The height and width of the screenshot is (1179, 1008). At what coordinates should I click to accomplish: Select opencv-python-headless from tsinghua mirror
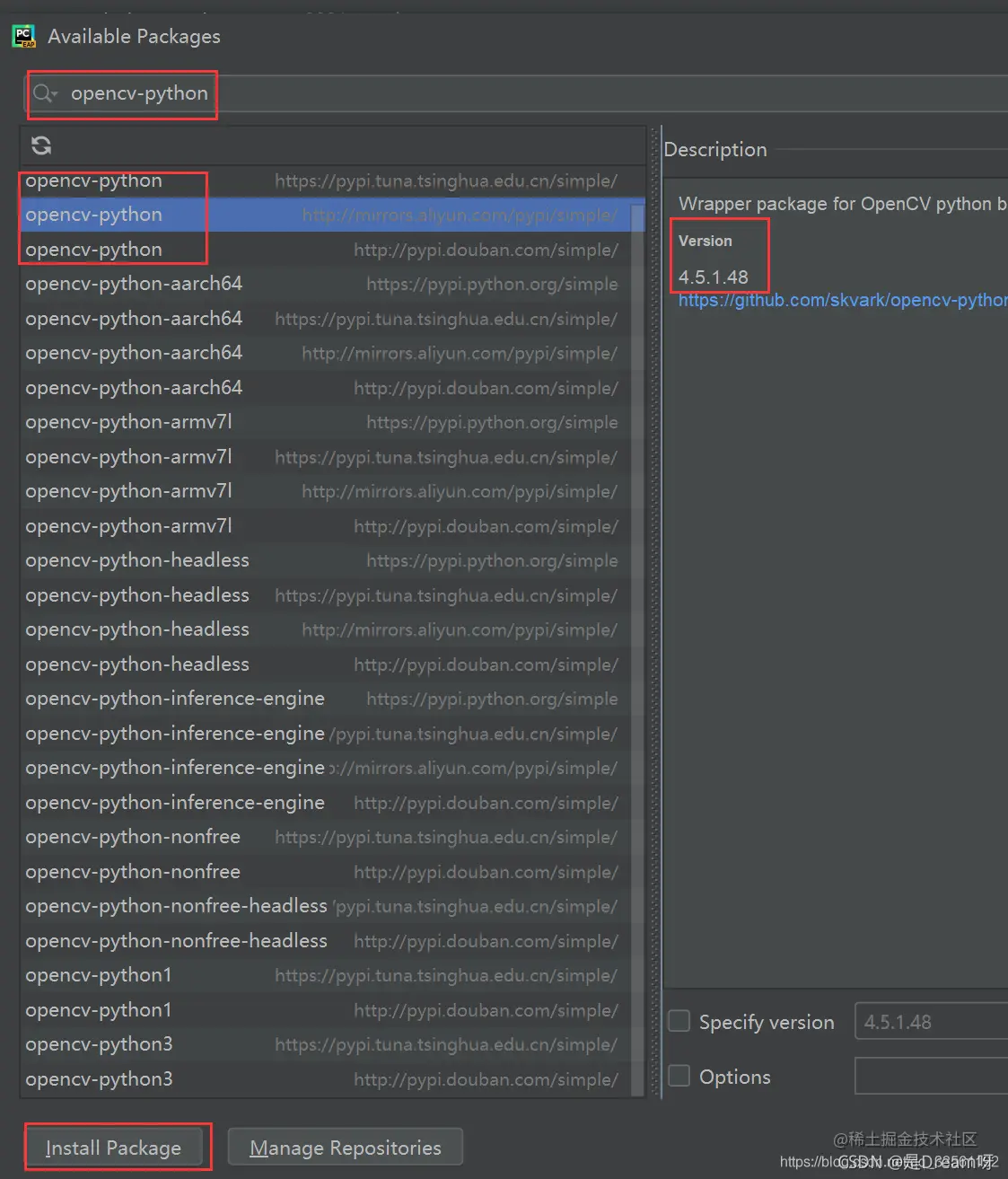coord(325,595)
